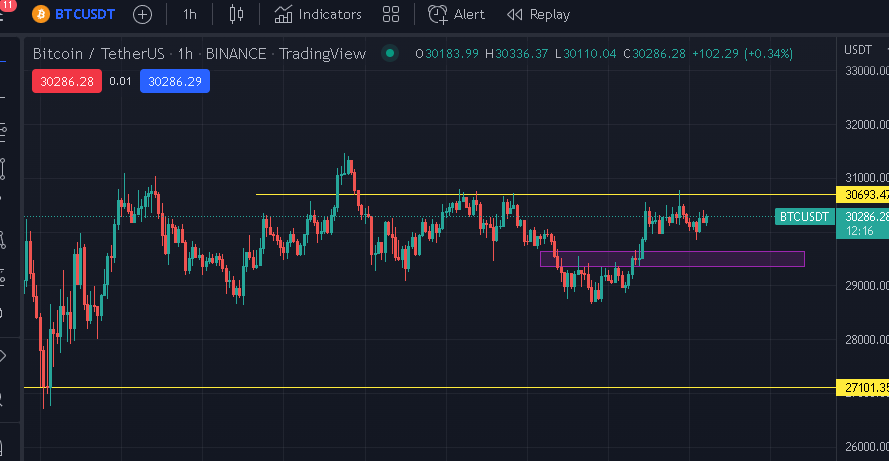This screenshot has height=461, width=889.
Task: Click the 26000.00 price scale label
Action: pyautogui.click(x=866, y=447)
